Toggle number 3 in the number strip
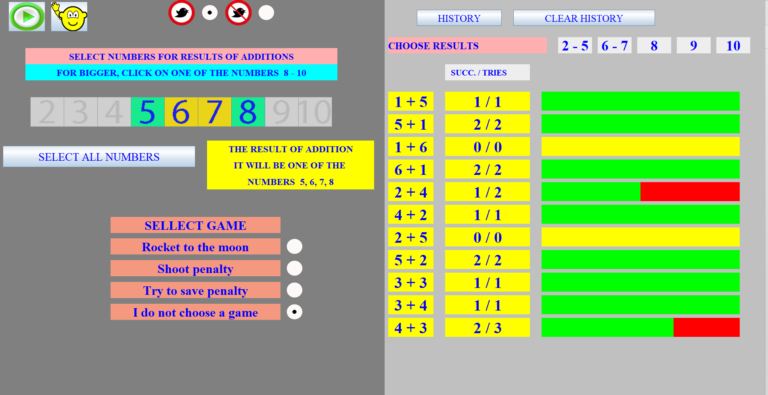Viewport: 768px width, 395px height. pyautogui.click(x=80, y=112)
